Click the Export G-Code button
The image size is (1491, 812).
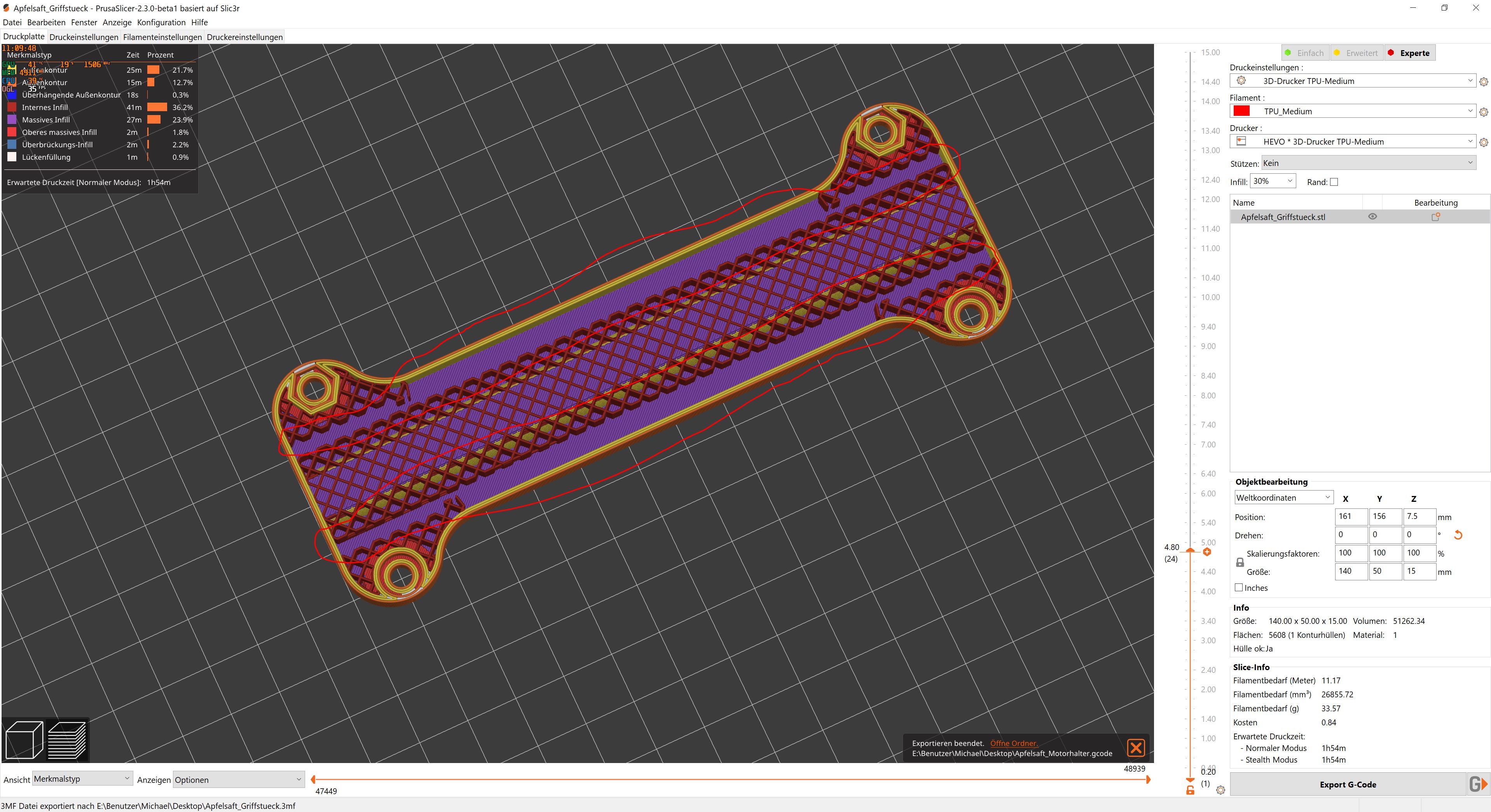point(1348,784)
